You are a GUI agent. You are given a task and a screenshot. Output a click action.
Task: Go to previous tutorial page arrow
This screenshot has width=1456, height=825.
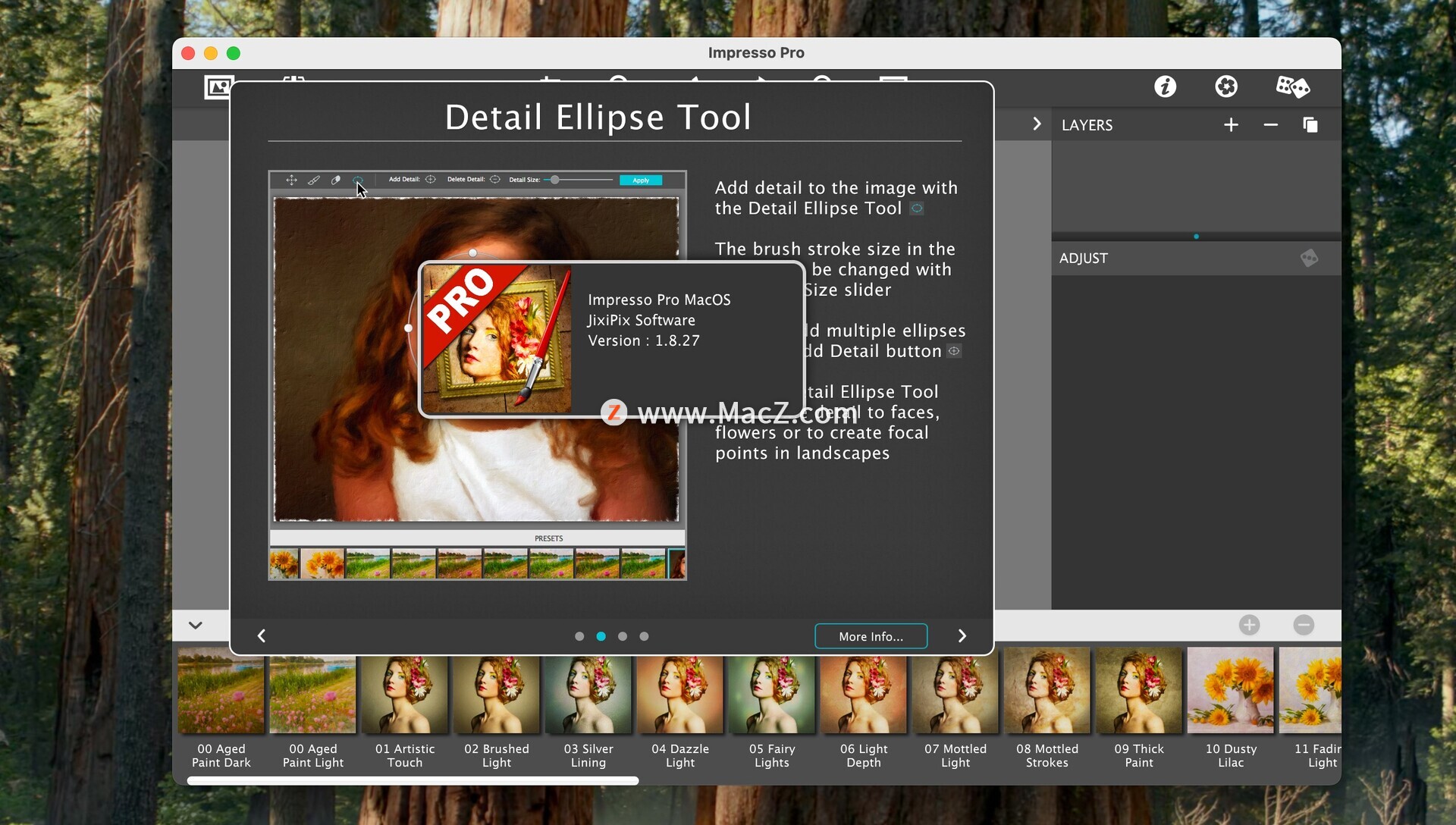[262, 635]
